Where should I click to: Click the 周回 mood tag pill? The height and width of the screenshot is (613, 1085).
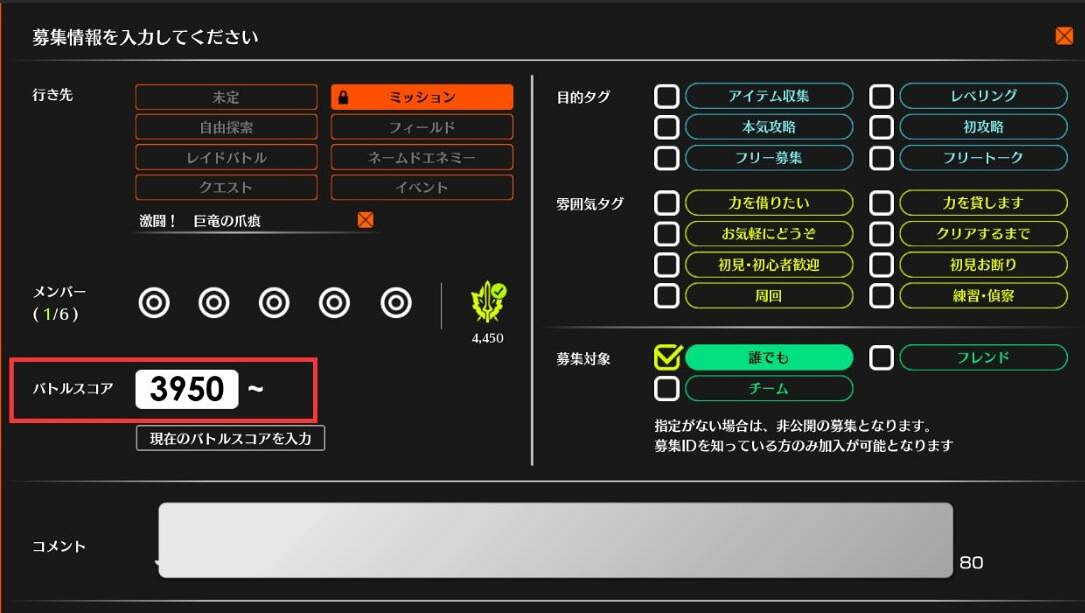[768, 296]
